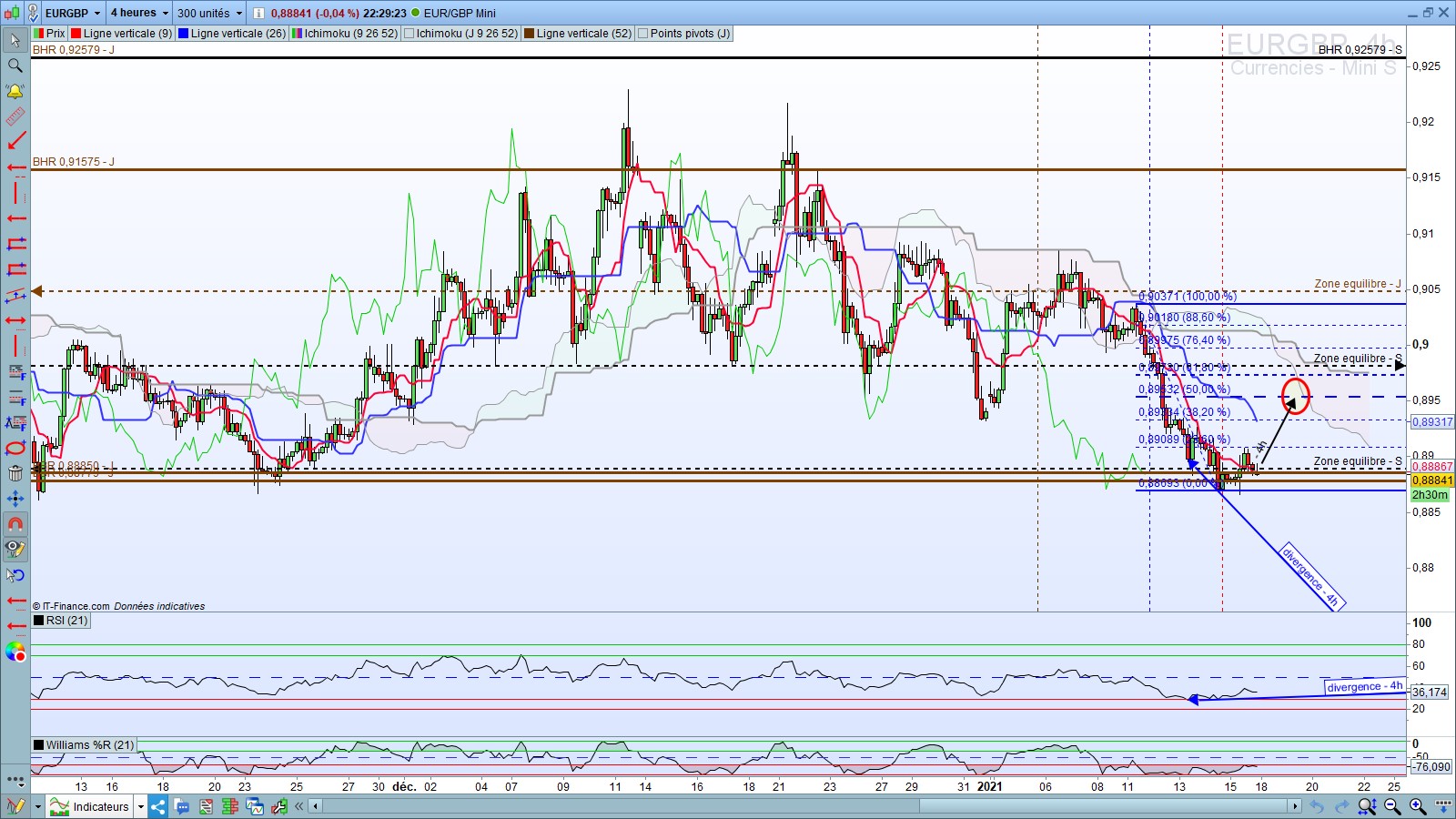Open the 300 unités dropdown
Image resolution: width=1456 pixels, height=819 pixels.
click(x=210, y=13)
